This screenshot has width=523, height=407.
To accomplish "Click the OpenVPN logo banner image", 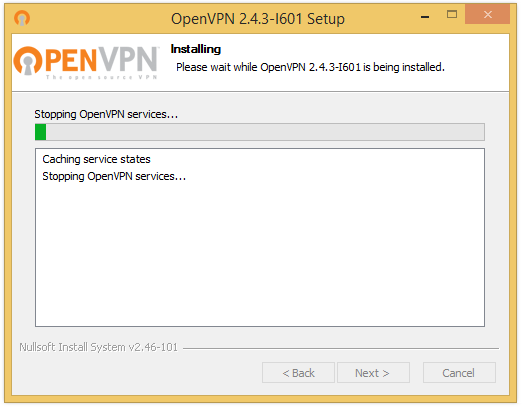I will click(86, 62).
